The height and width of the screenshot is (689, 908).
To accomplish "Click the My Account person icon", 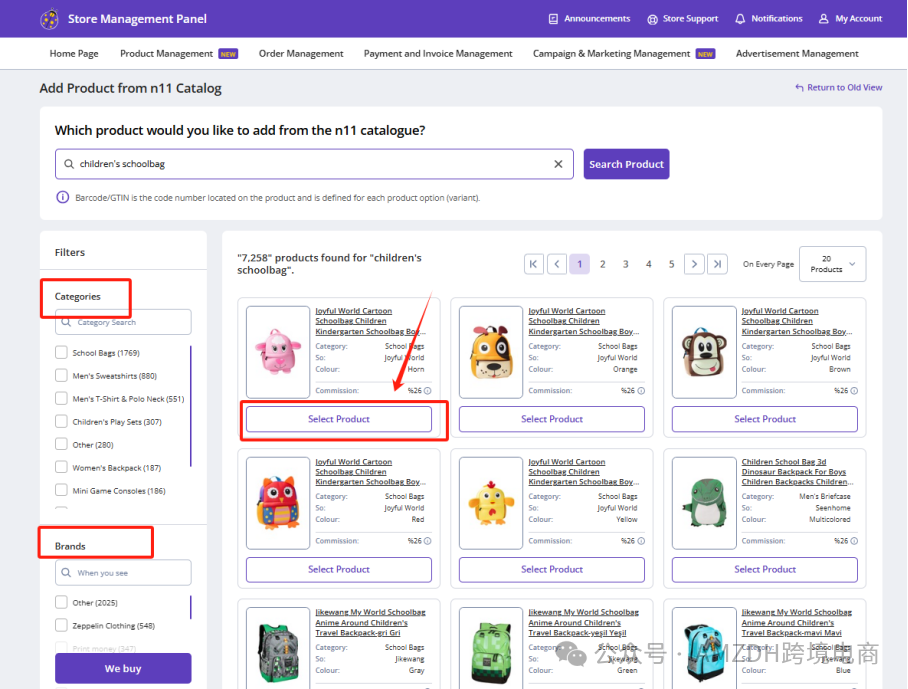I will click(823, 19).
